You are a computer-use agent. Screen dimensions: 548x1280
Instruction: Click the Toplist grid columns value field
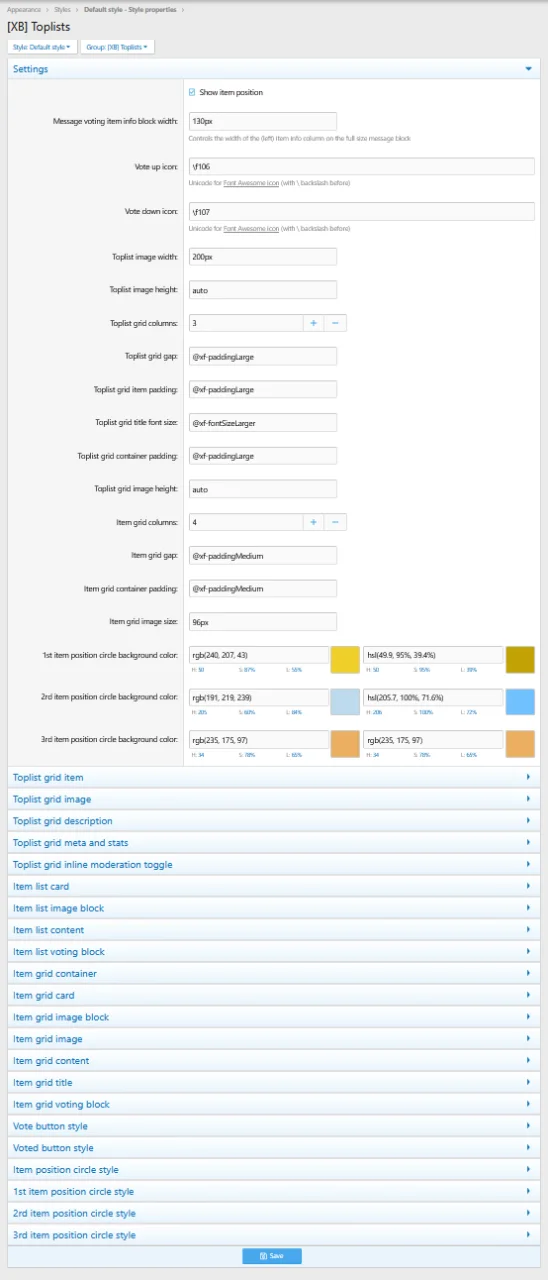(x=245, y=323)
